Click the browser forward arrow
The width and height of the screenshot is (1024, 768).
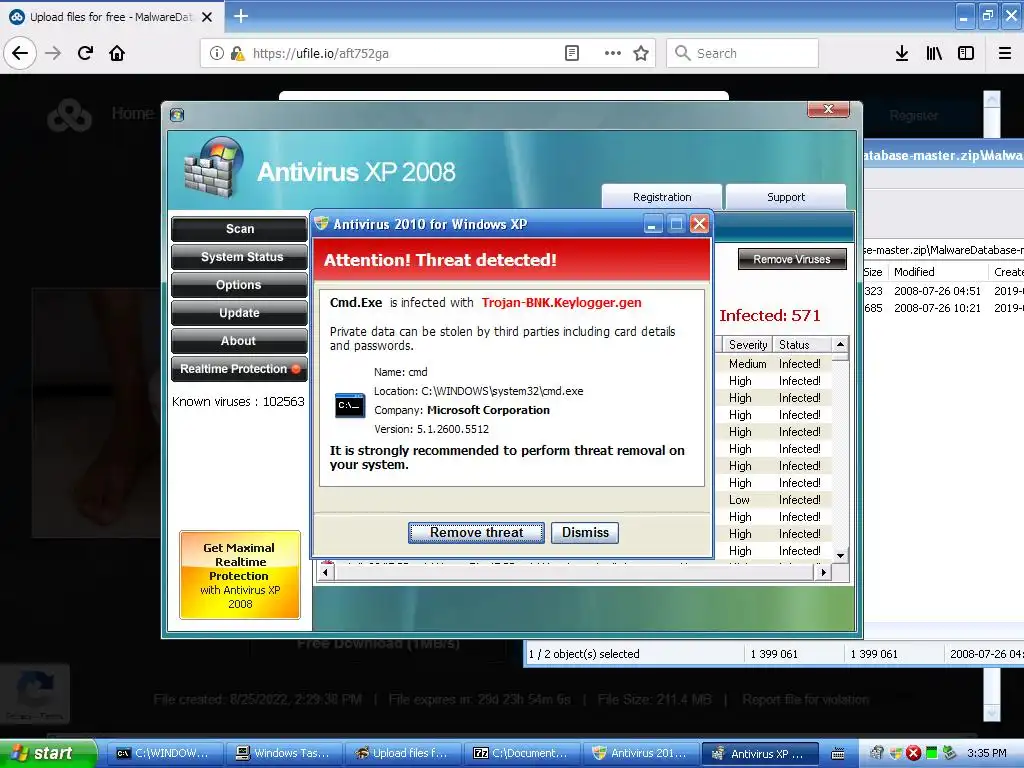[53, 53]
